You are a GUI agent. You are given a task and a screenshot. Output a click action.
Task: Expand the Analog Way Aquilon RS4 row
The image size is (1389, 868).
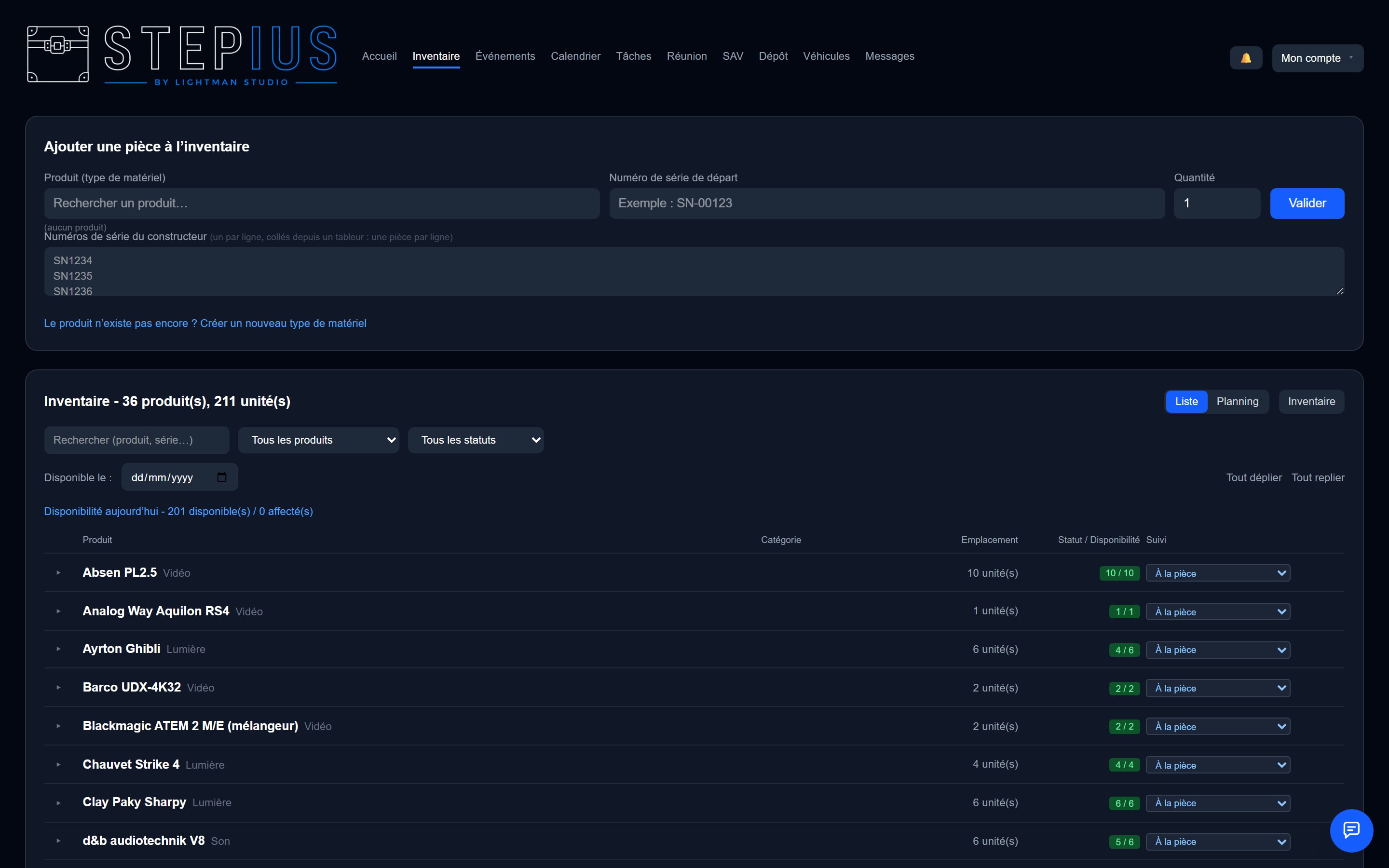58,611
